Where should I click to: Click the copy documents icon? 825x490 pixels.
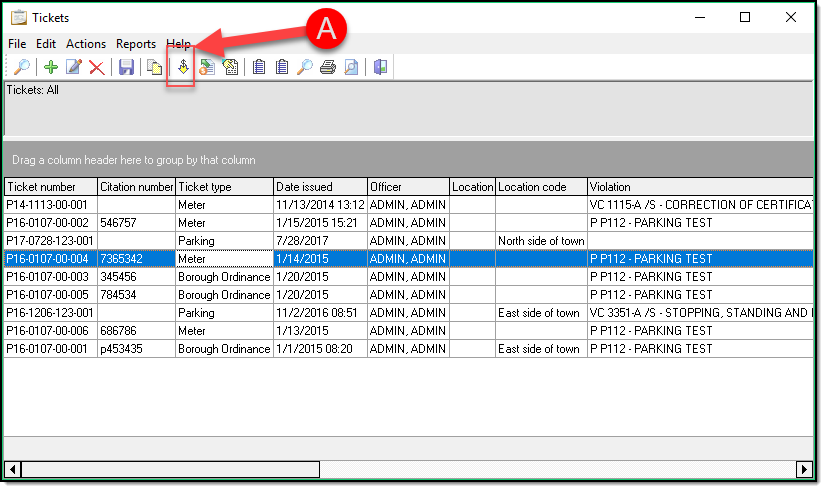pyautogui.click(x=155, y=68)
